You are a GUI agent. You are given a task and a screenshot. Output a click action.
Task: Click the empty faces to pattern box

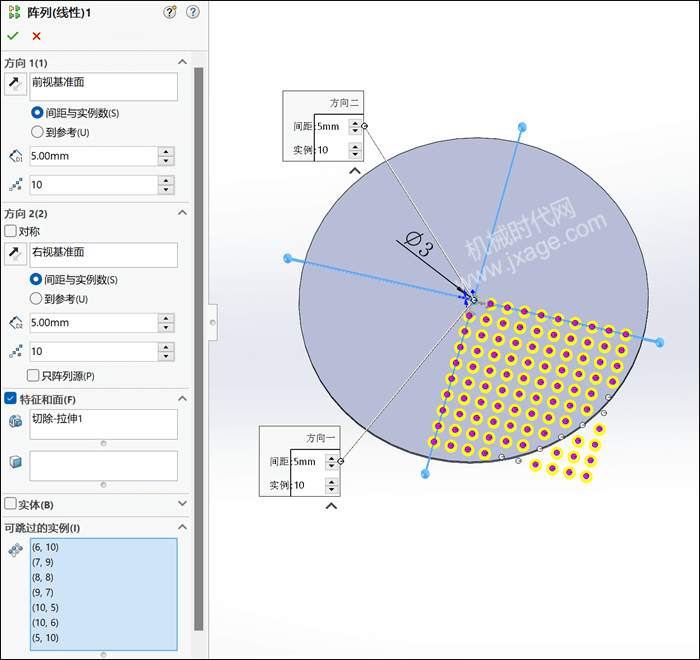coord(104,466)
